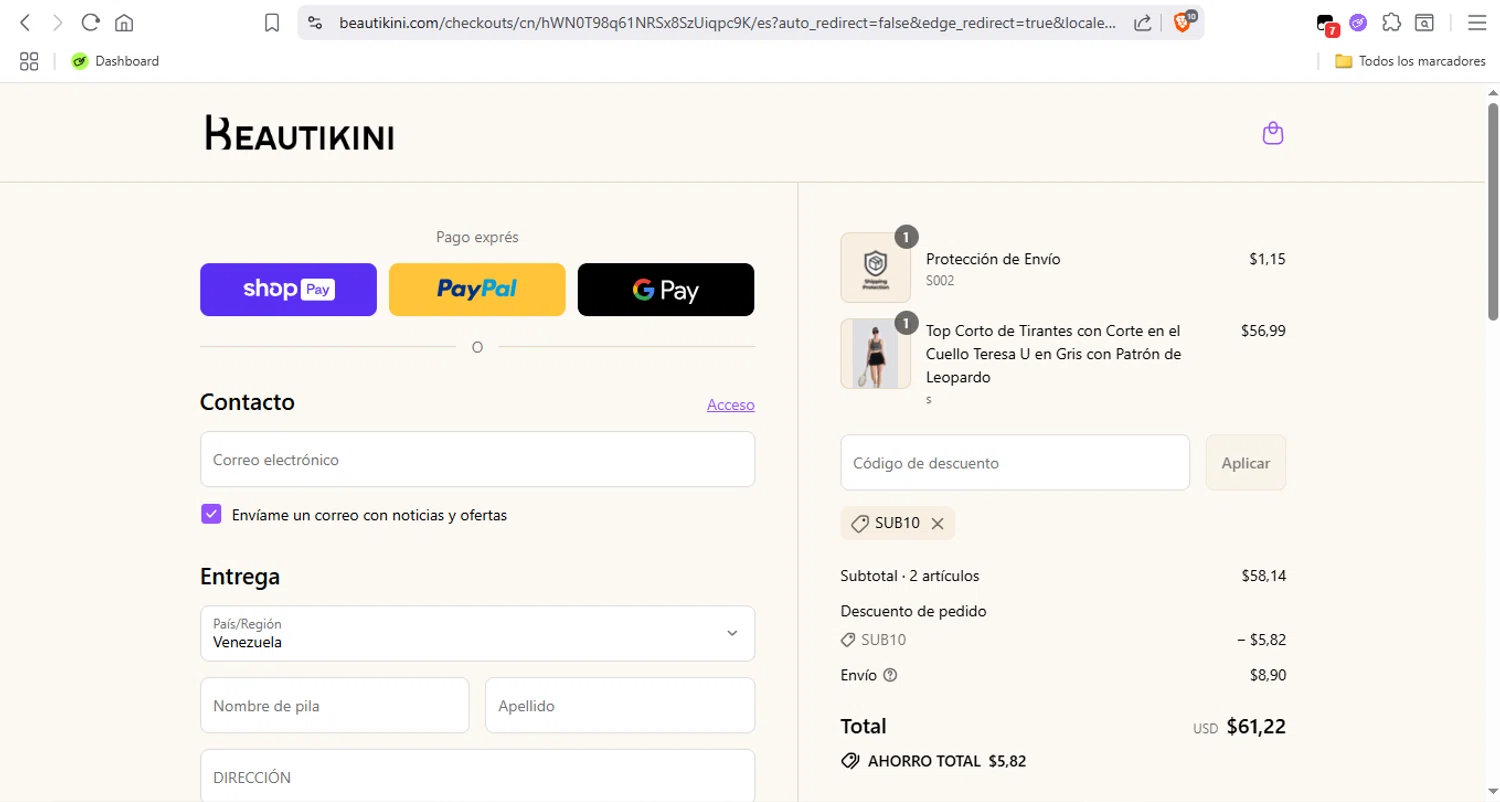Click the Acceso login link
This screenshot has height=802, width=1500.
[731, 405]
